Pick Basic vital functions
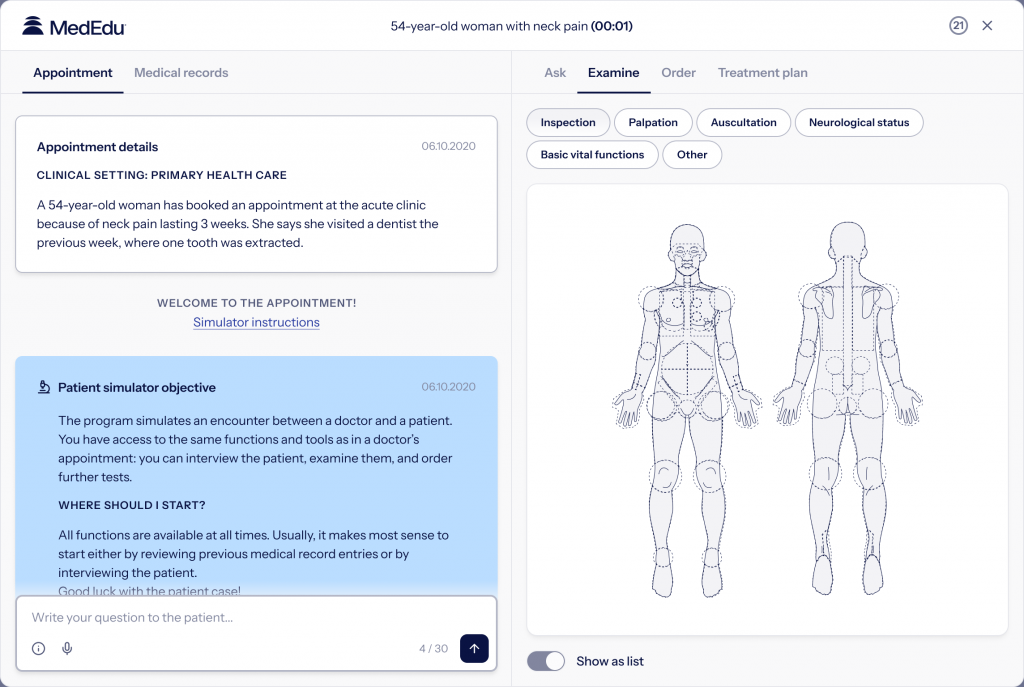This screenshot has height=687, width=1024. tap(592, 155)
